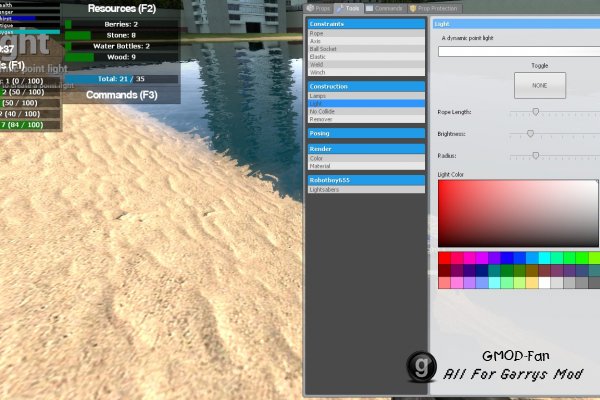The height and width of the screenshot is (400, 600).
Task: Collapse the Constraints category header
Action: 366,24
